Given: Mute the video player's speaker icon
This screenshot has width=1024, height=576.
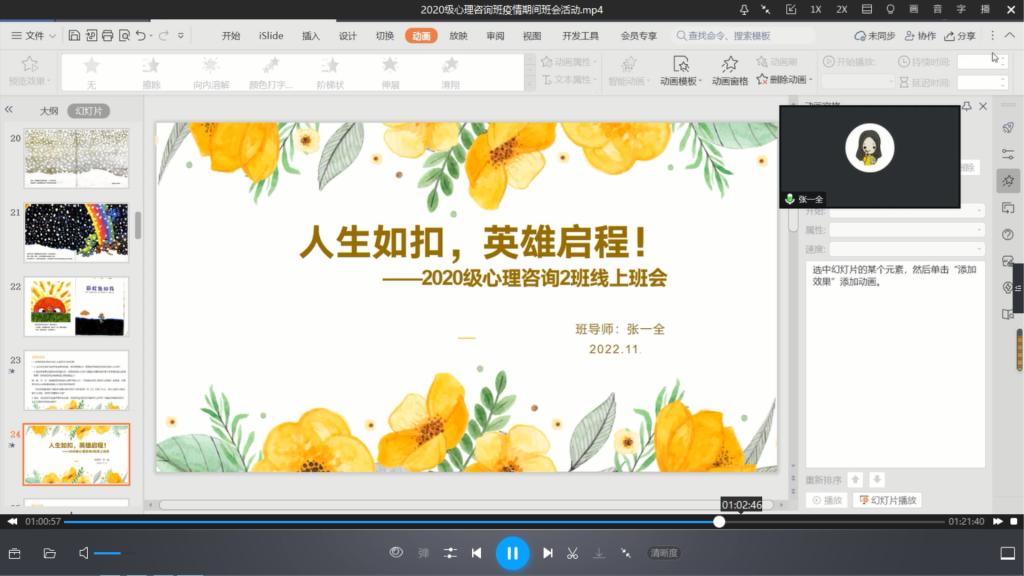Looking at the screenshot, I should coord(84,553).
